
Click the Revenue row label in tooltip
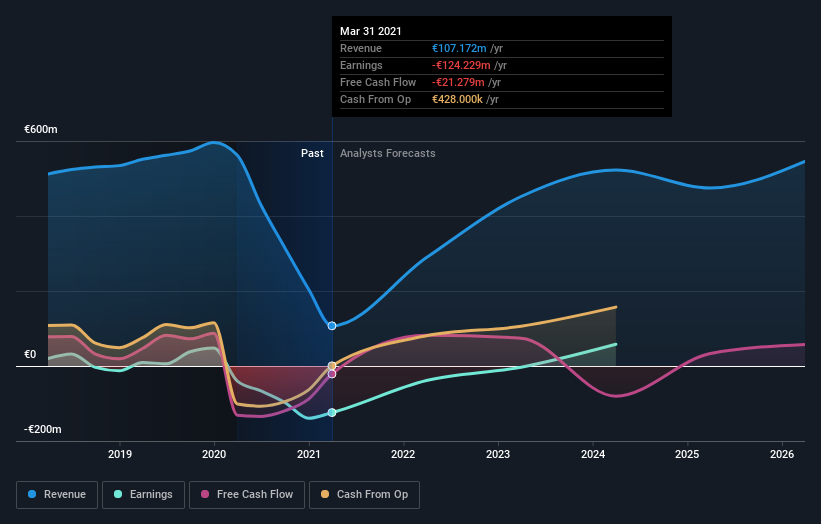point(361,48)
